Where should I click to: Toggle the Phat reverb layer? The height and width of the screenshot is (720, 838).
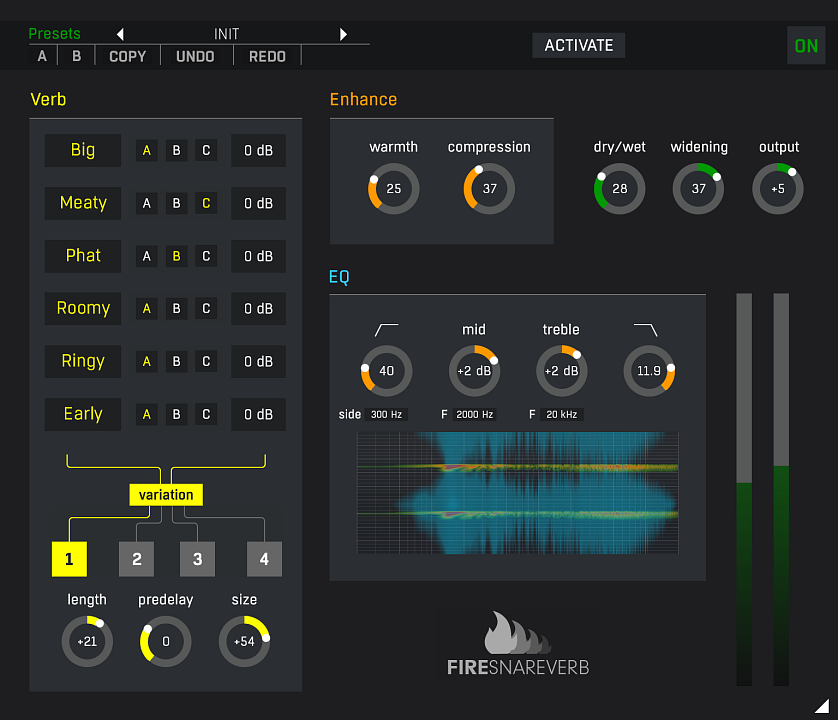pyautogui.click(x=83, y=257)
